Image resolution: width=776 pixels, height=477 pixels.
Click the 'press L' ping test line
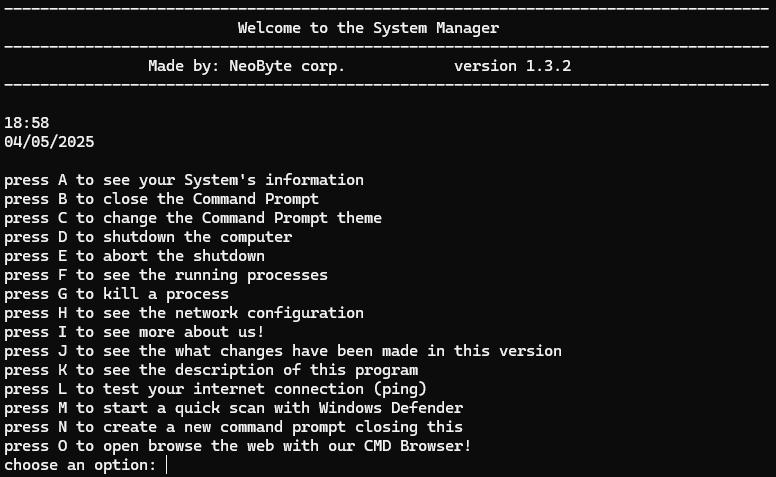(x=215, y=389)
